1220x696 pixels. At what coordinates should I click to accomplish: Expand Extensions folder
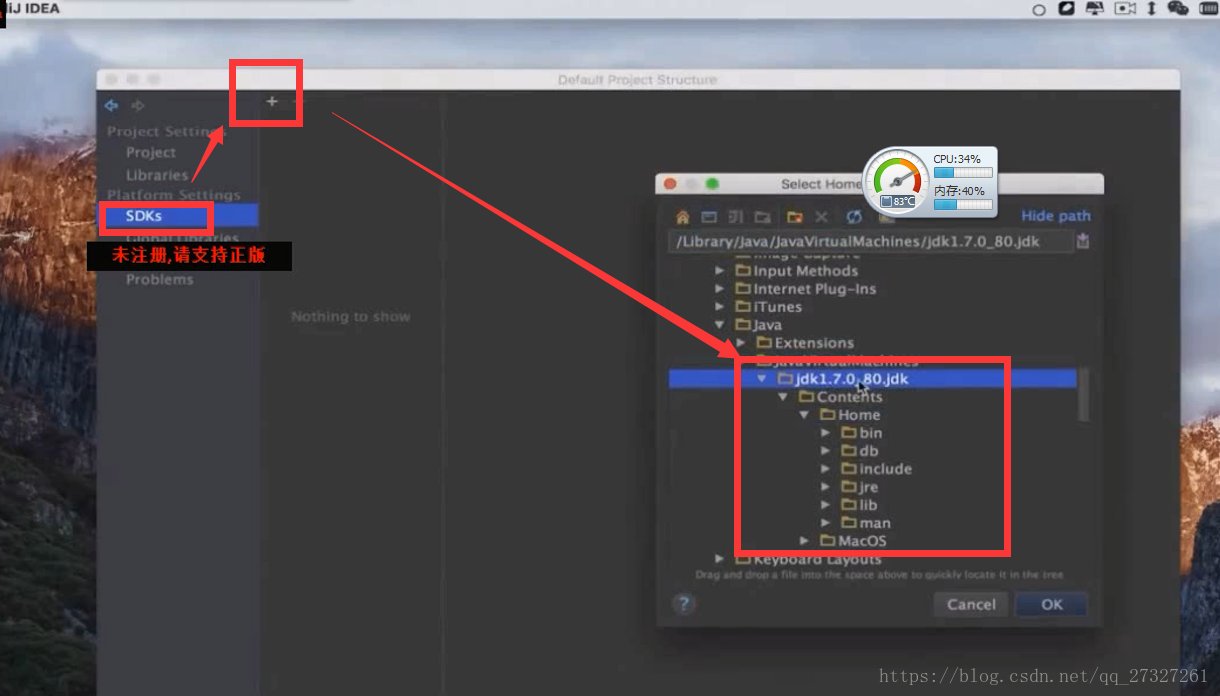click(x=740, y=343)
